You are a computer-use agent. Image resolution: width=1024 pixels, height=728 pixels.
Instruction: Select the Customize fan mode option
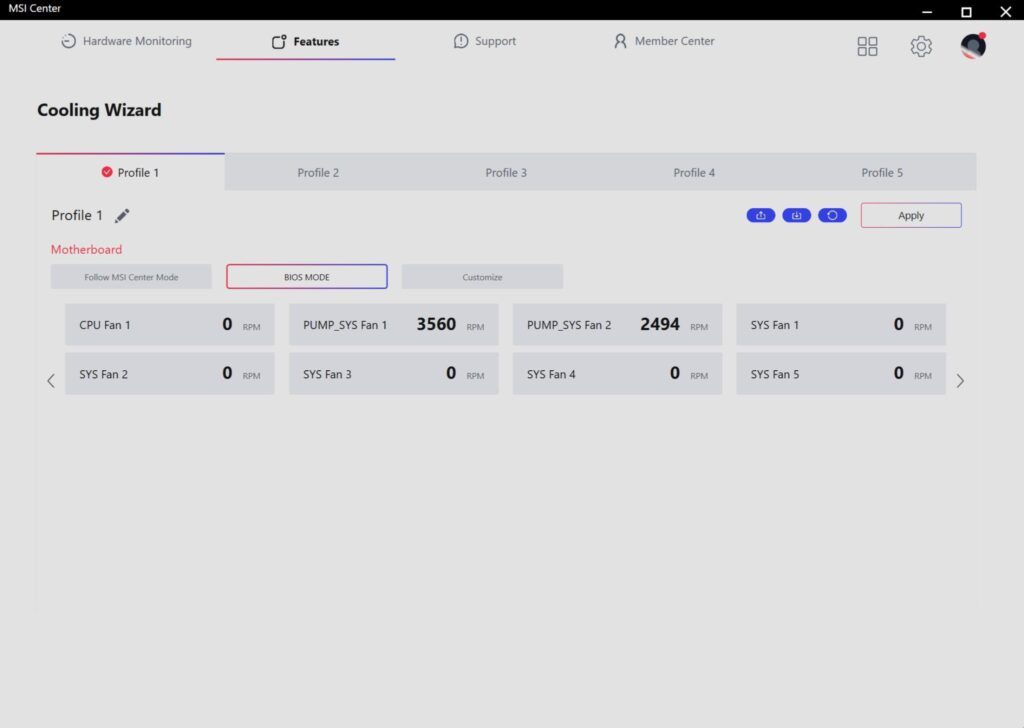point(482,277)
